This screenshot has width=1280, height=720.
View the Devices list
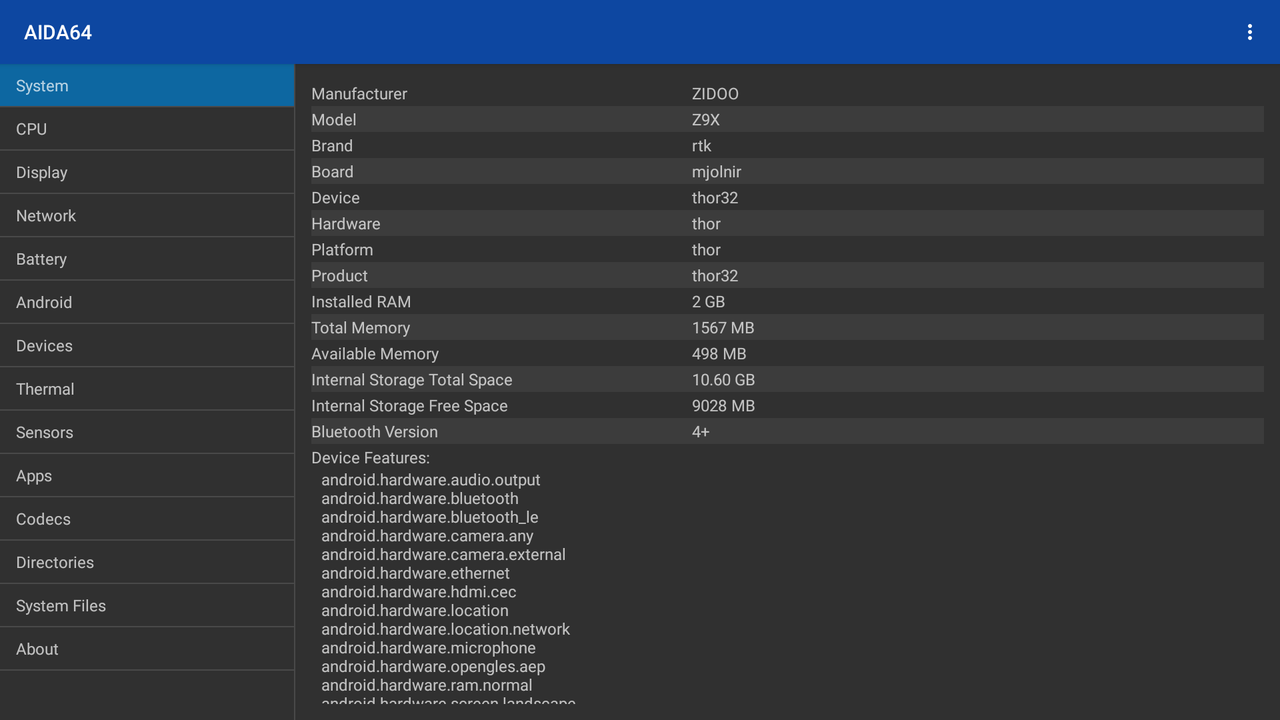[x=147, y=346]
